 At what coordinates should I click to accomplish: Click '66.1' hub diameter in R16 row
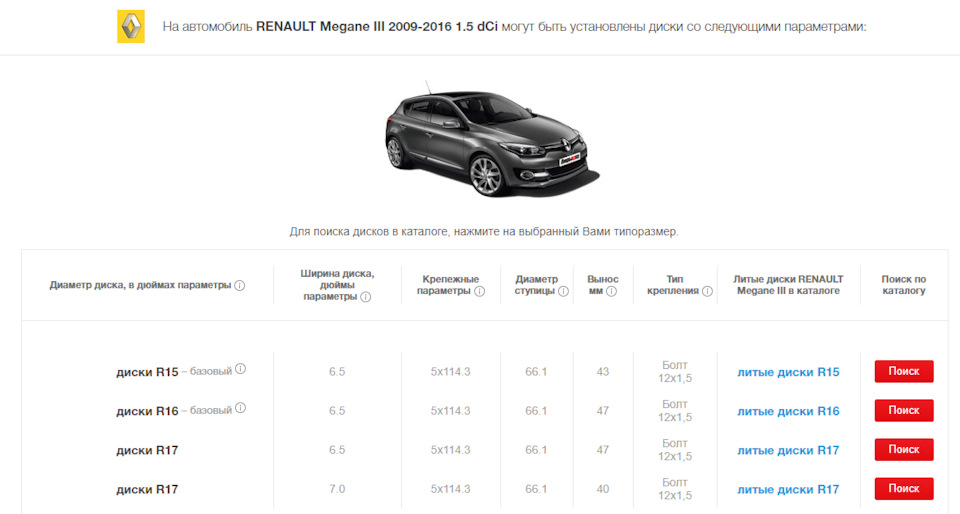tap(536, 411)
